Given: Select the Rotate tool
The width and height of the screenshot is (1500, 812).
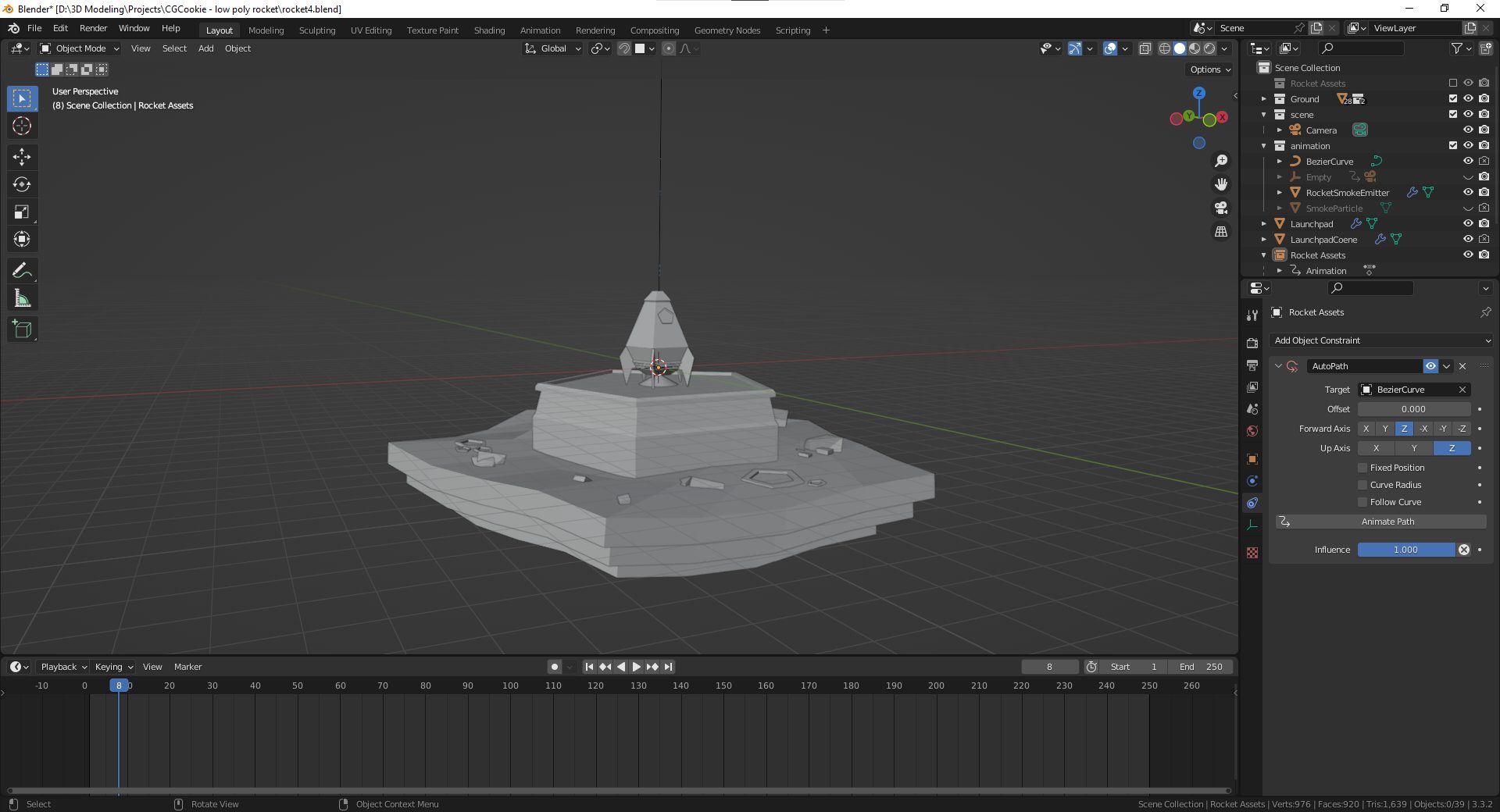Looking at the screenshot, I should pyautogui.click(x=22, y=185).
